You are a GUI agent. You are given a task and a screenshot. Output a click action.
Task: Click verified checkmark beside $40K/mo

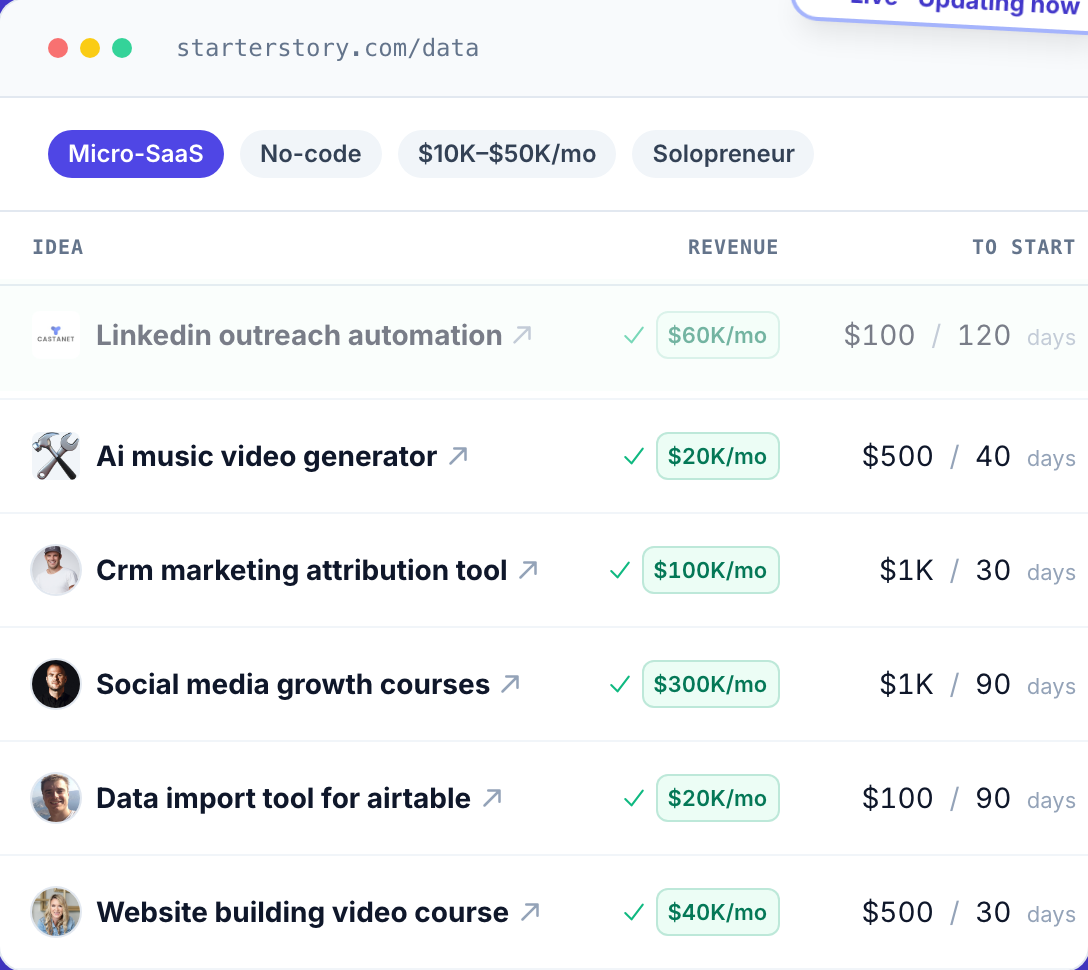[634, 912]
